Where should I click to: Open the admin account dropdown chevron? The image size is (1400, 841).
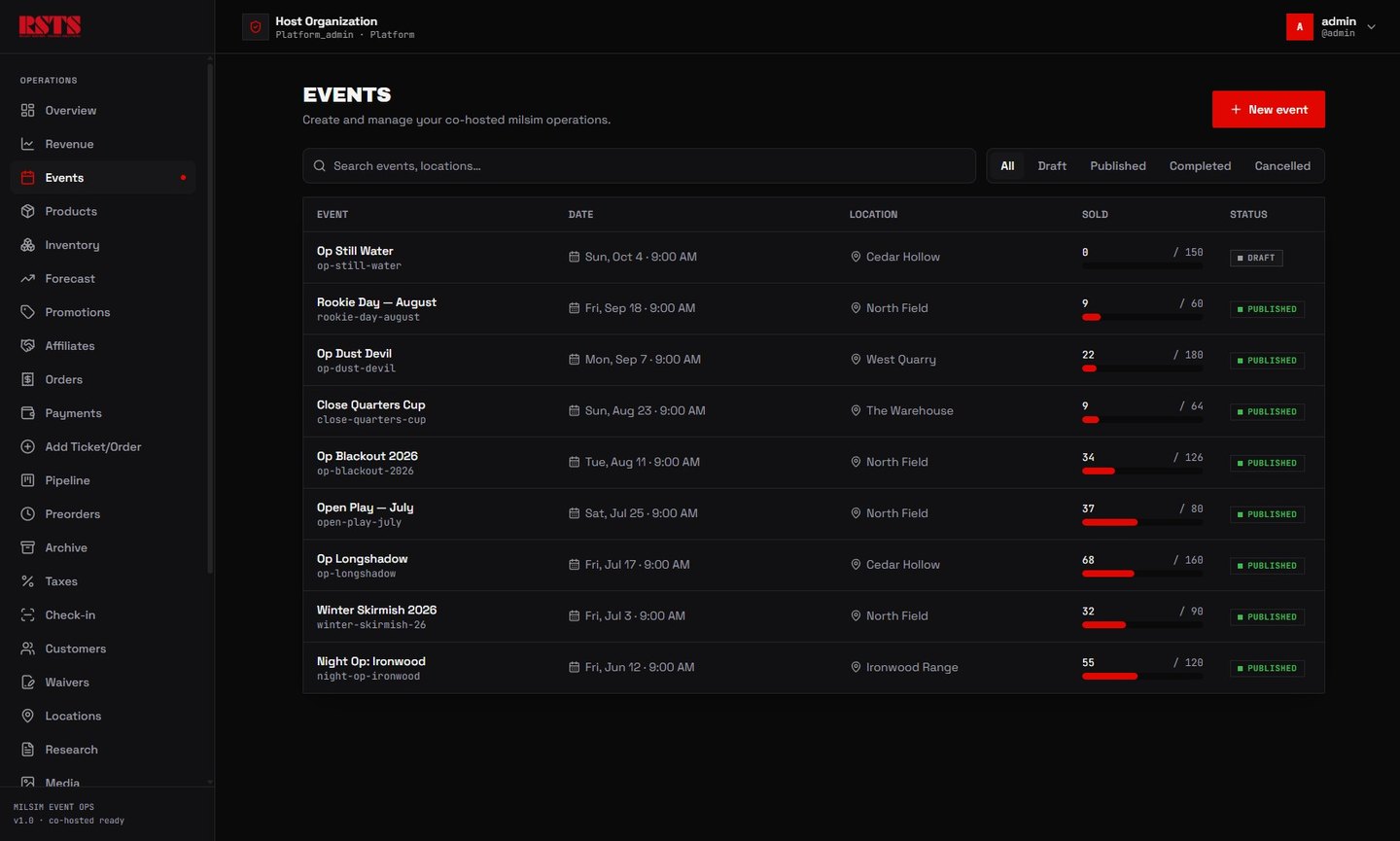tap(1371, 27)
